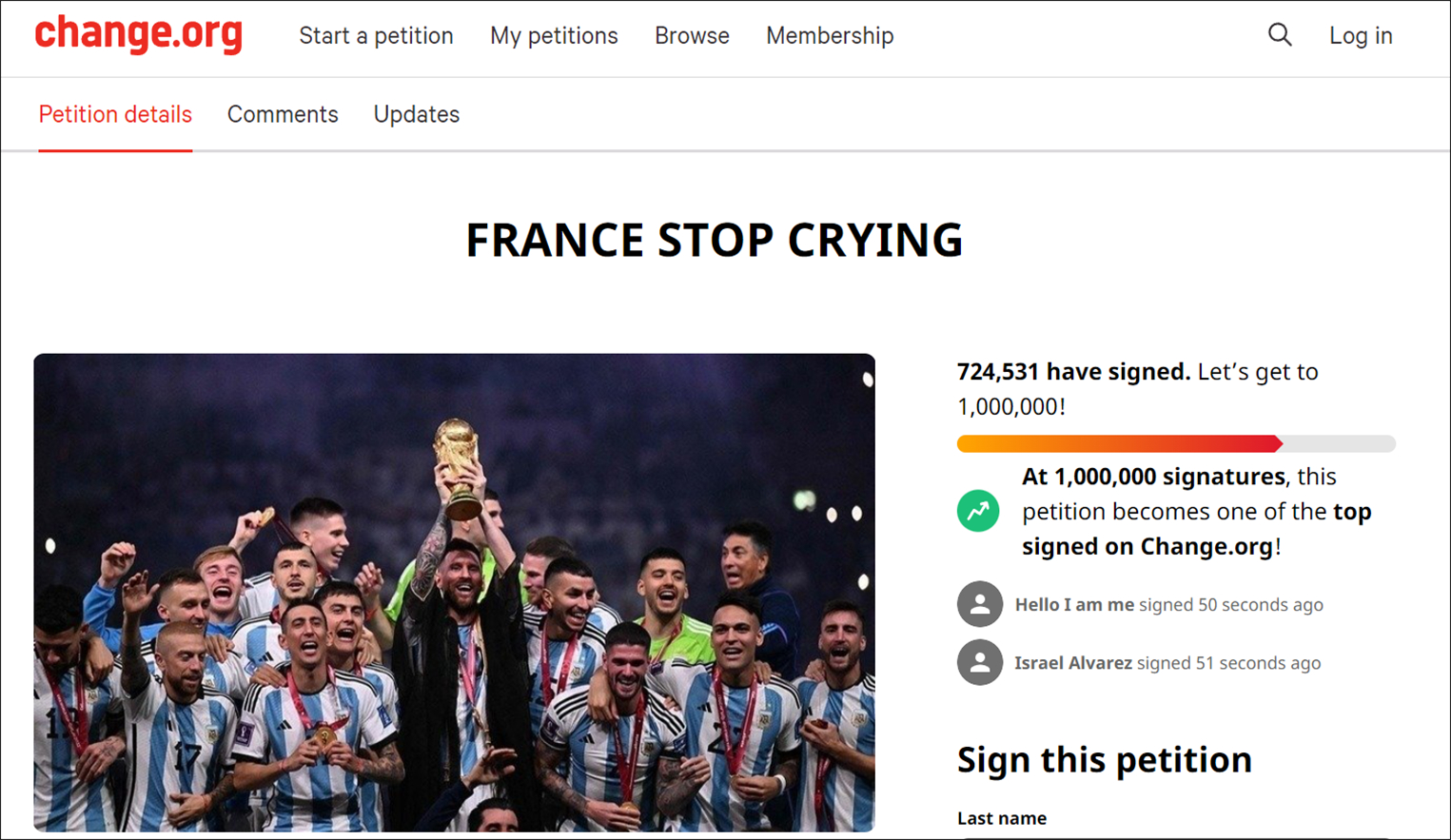Image resolution: width=1451 pixels, height=840 pixels.
Task: Click the green trending arrow icon
Action: point(978,511)
